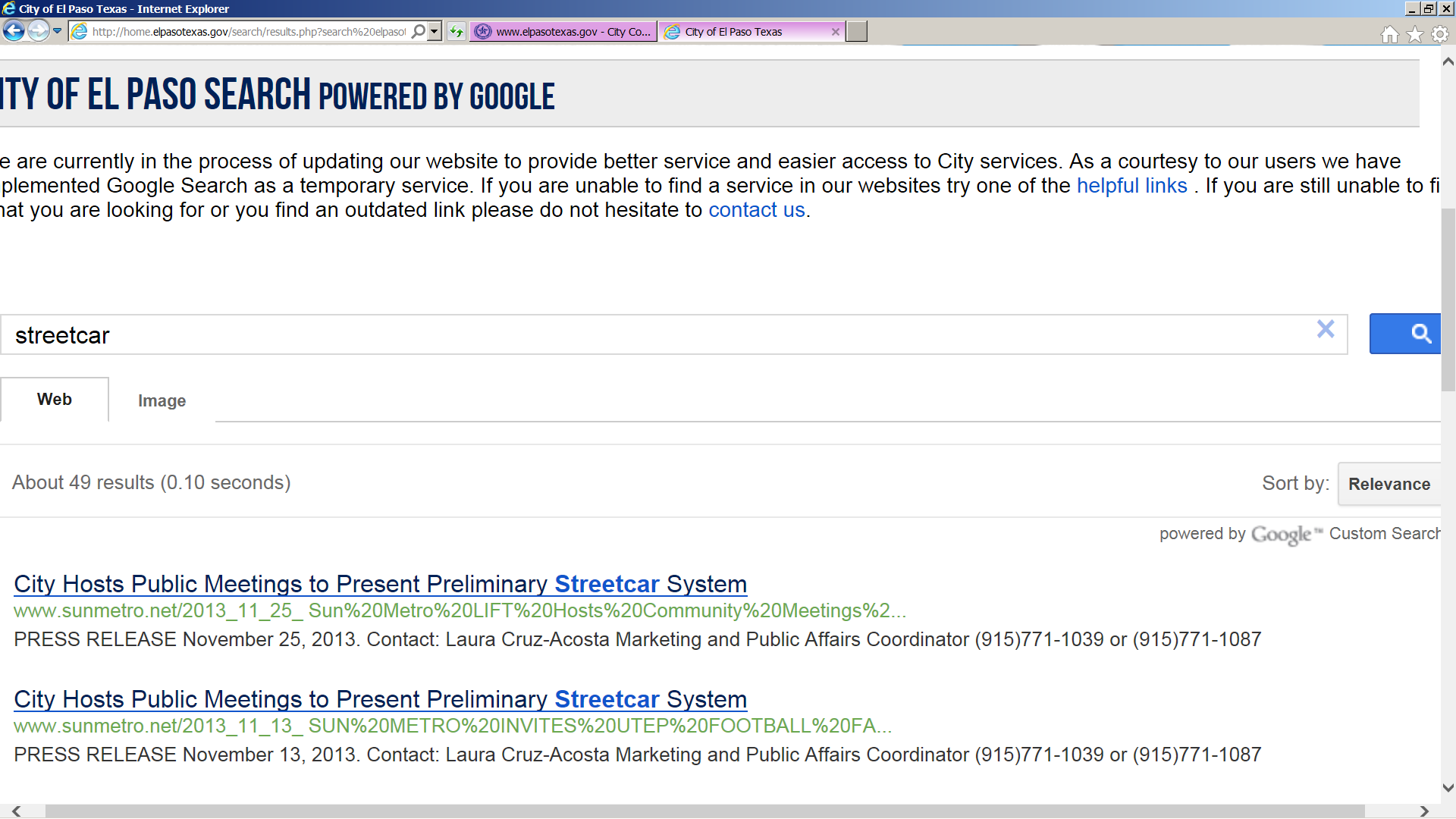Viewport: 1456px width, 819px height.
Task: Click the Refresh page icon
Action: click(x=457, y=32)
